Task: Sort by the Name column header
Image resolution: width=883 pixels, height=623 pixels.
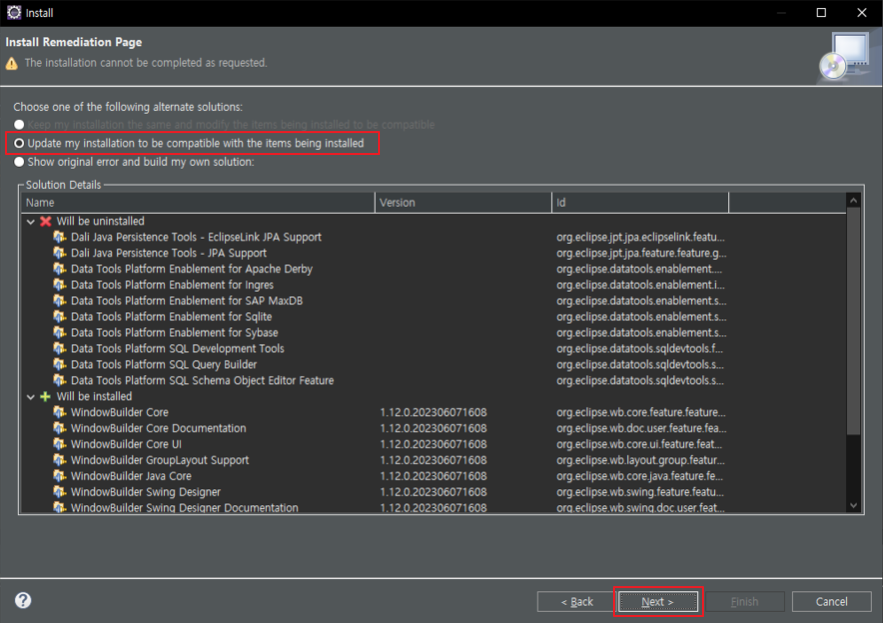Action: click(x=198, y=203)
